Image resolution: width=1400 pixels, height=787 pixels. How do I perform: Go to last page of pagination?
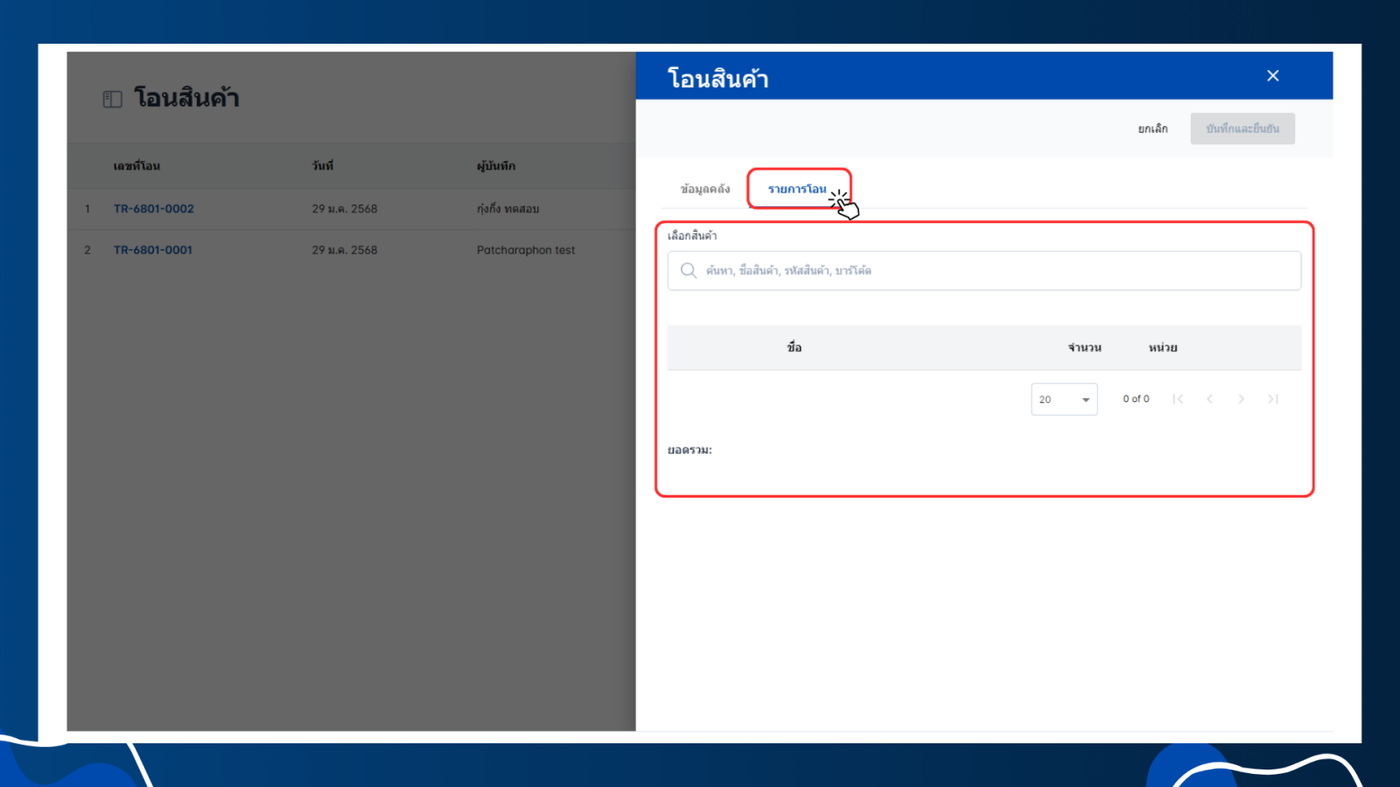click(x=1273, y=399)
